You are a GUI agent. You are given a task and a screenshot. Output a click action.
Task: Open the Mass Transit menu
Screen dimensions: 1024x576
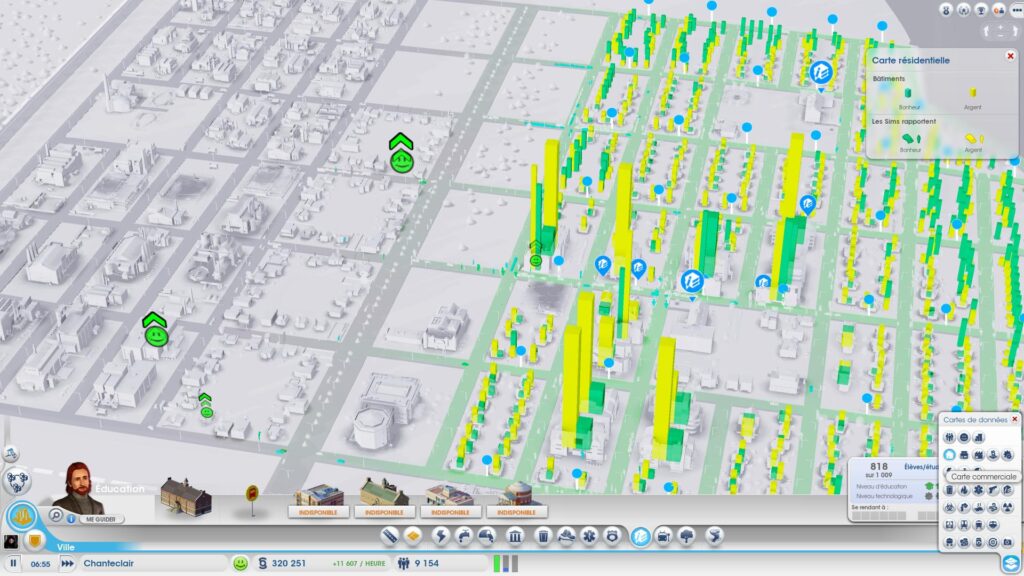(664, 536)
